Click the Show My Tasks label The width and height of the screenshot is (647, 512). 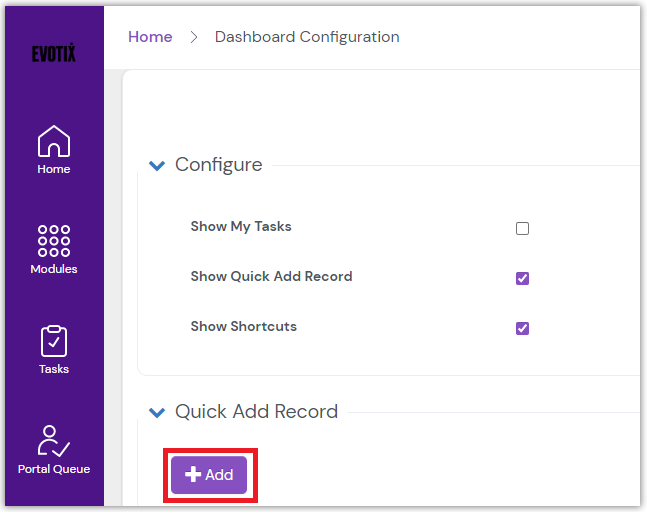(x=241, y=227)
